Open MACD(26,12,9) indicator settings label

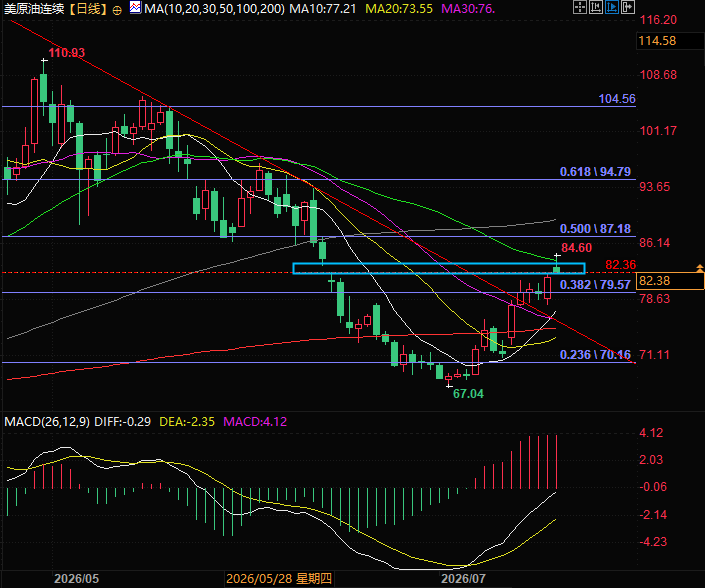click(x=47, y=422)
